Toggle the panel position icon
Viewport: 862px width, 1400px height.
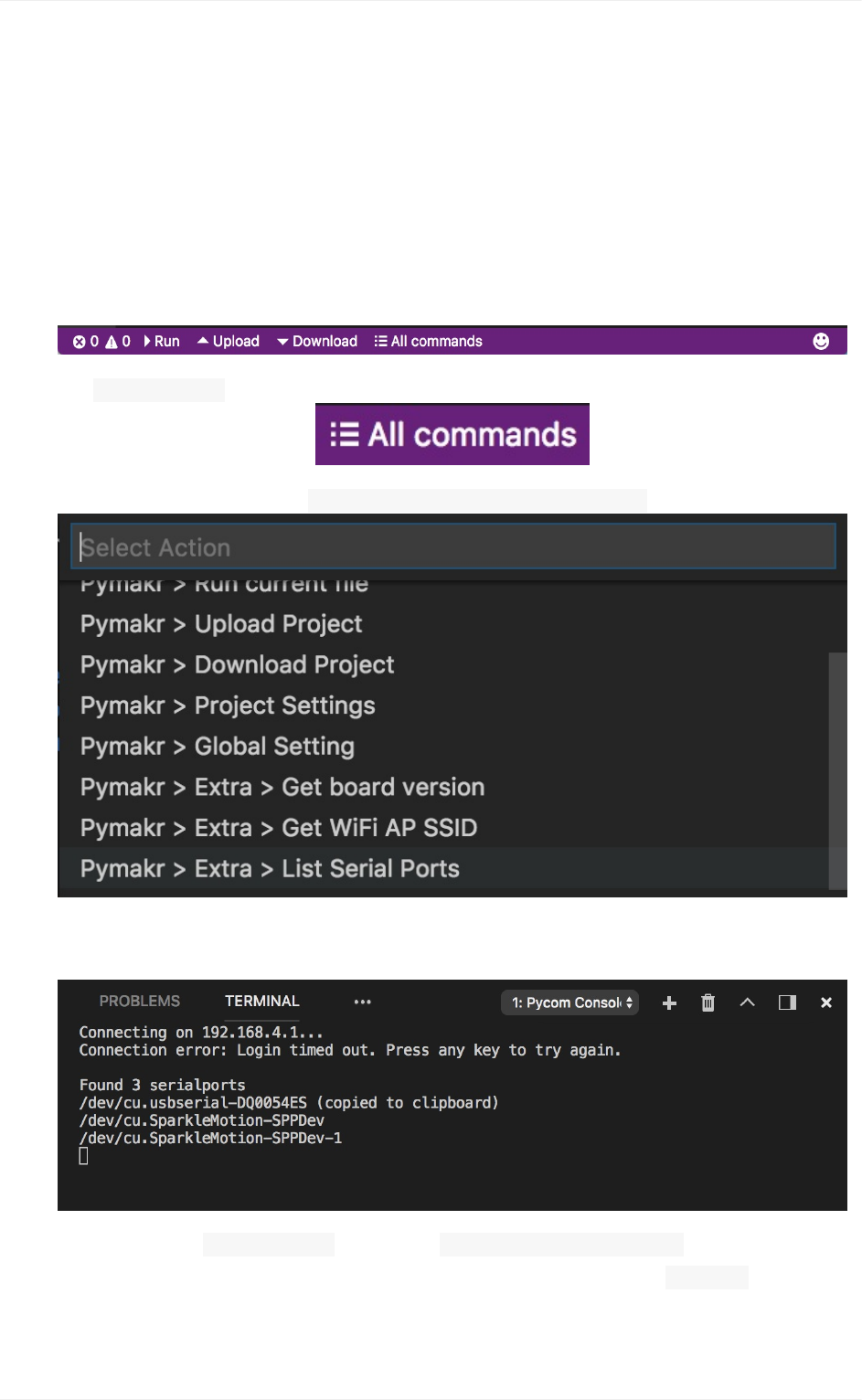(x=787, y=1002)
